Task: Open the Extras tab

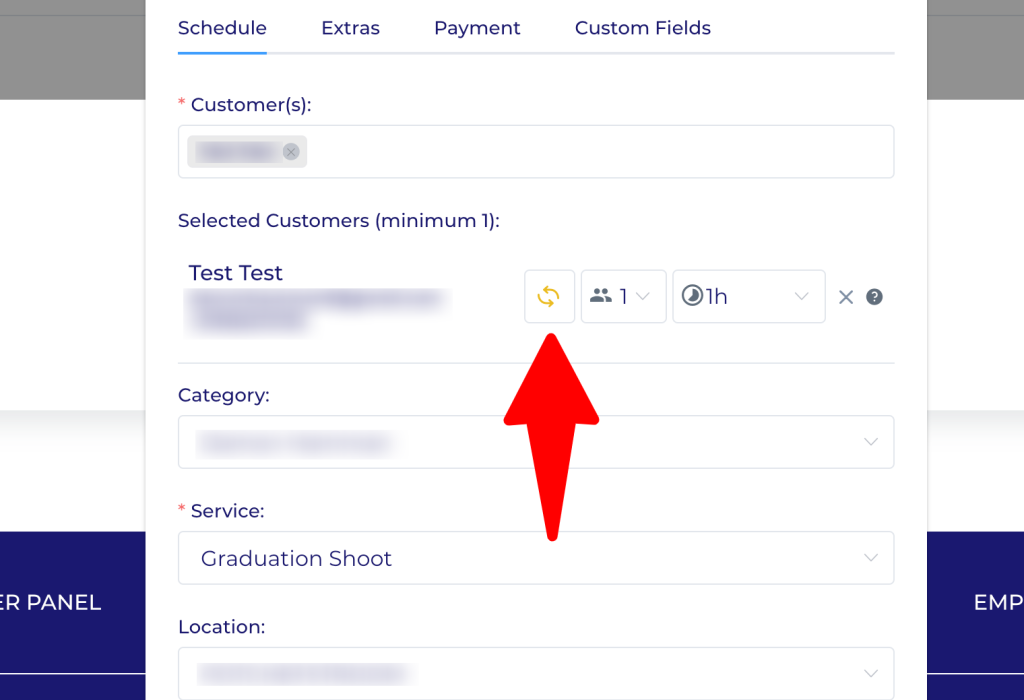Action: pos(350,28)
